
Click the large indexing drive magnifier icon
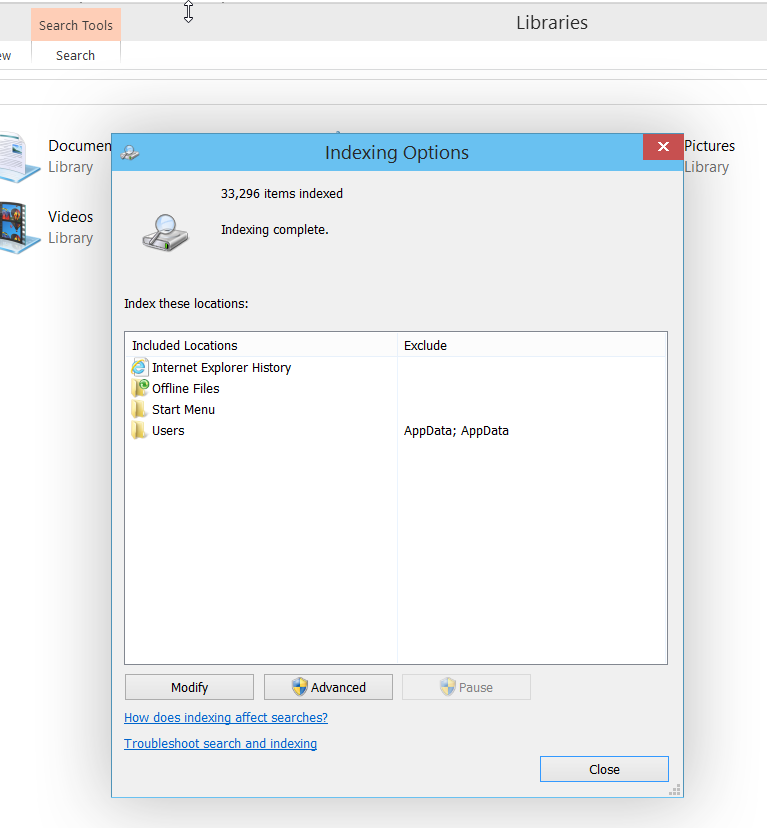pos(165,232)
